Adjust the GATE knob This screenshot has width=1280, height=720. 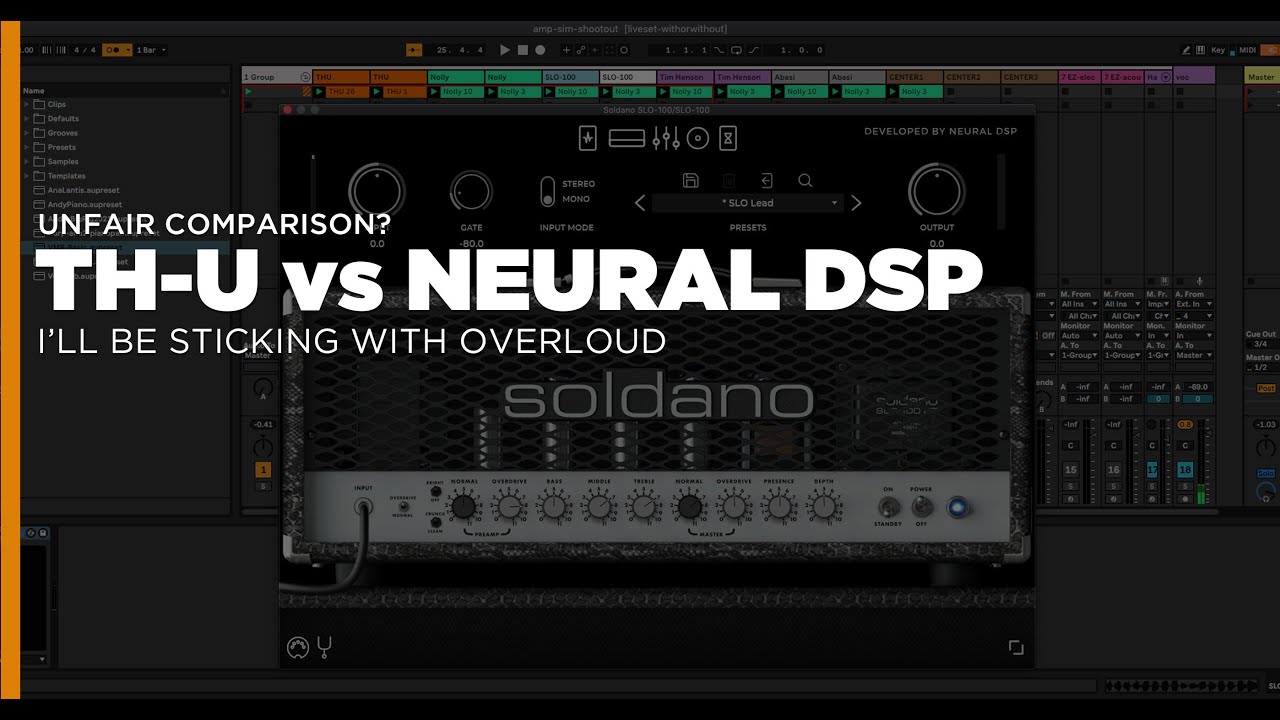coord(471,192)
